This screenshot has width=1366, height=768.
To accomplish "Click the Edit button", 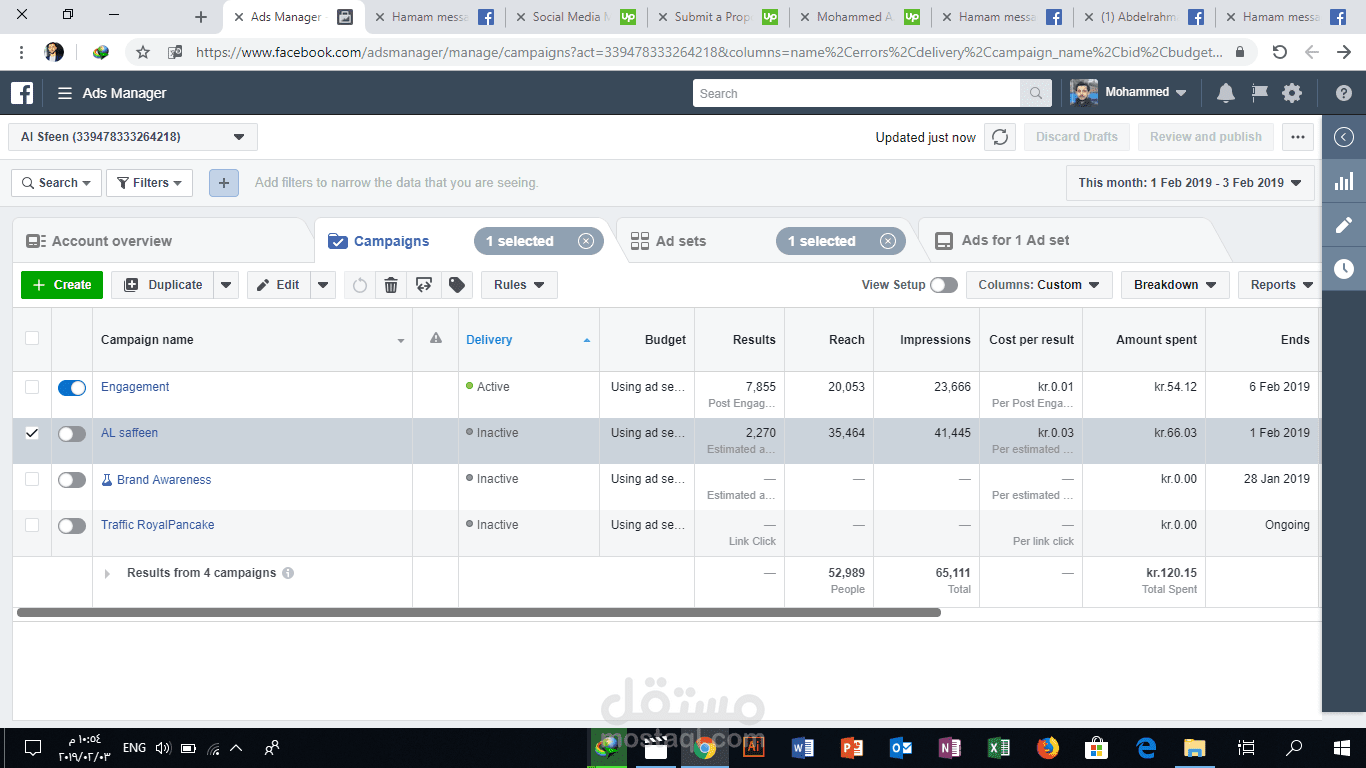I will coord(279,285).
